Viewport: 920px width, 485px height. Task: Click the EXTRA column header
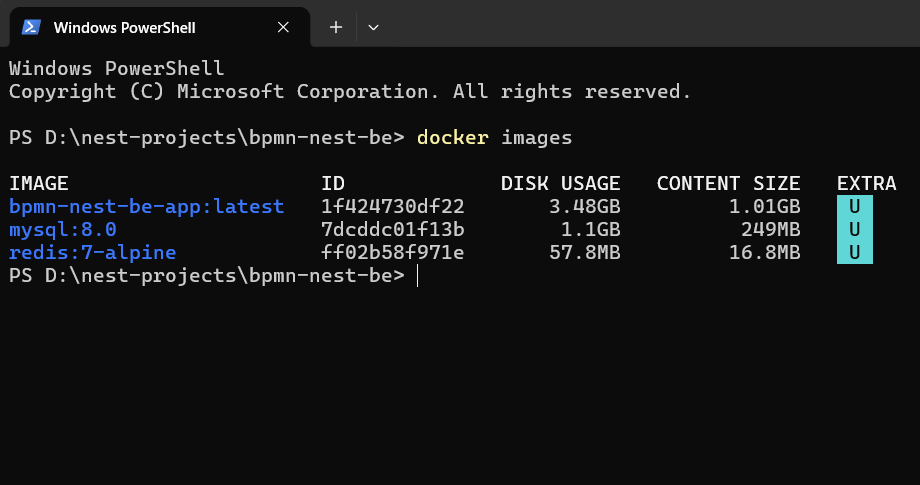(867, 184)
